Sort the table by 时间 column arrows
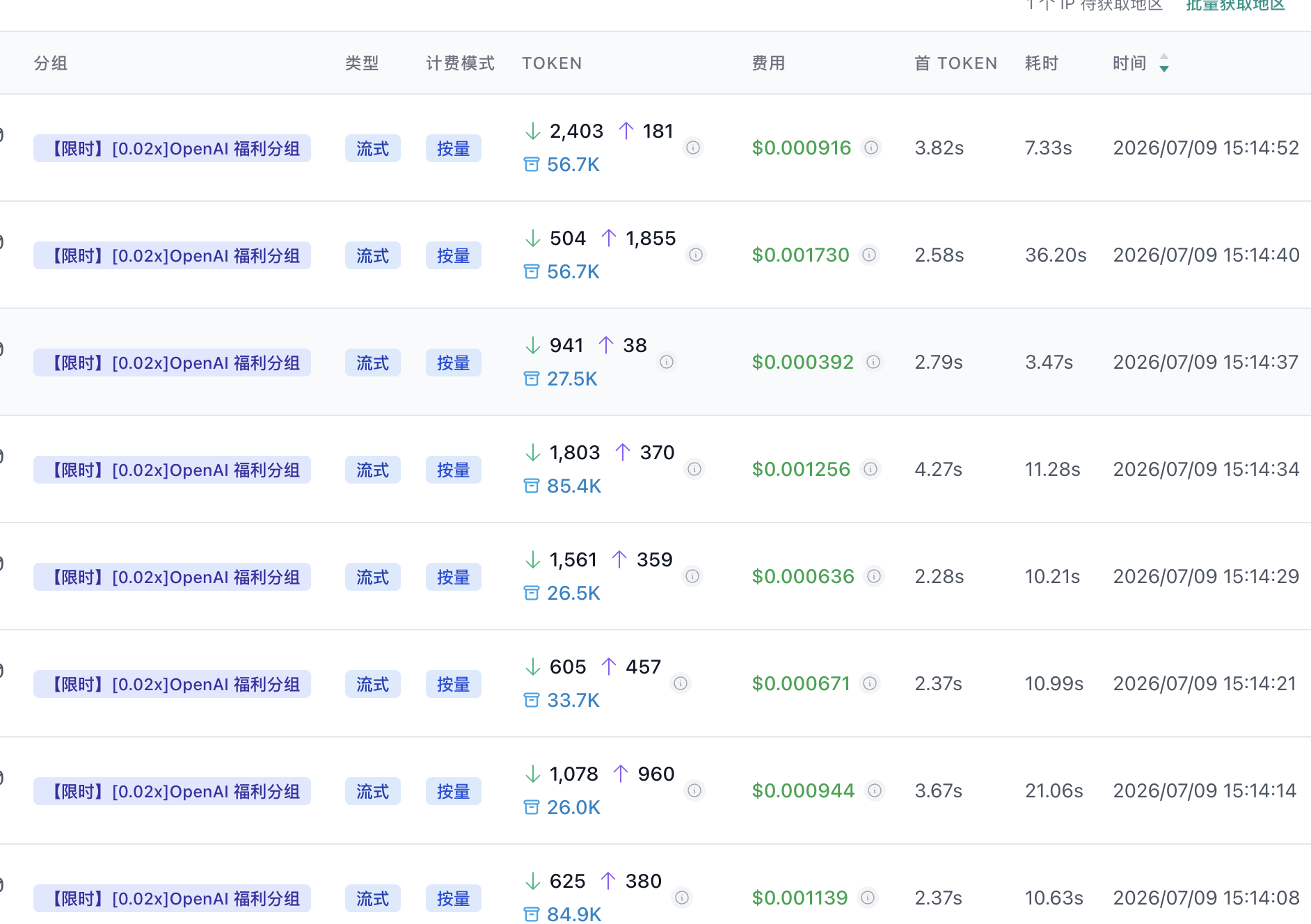The image size is (1311, 924). pyautogui.click(x=1164, y=63)
